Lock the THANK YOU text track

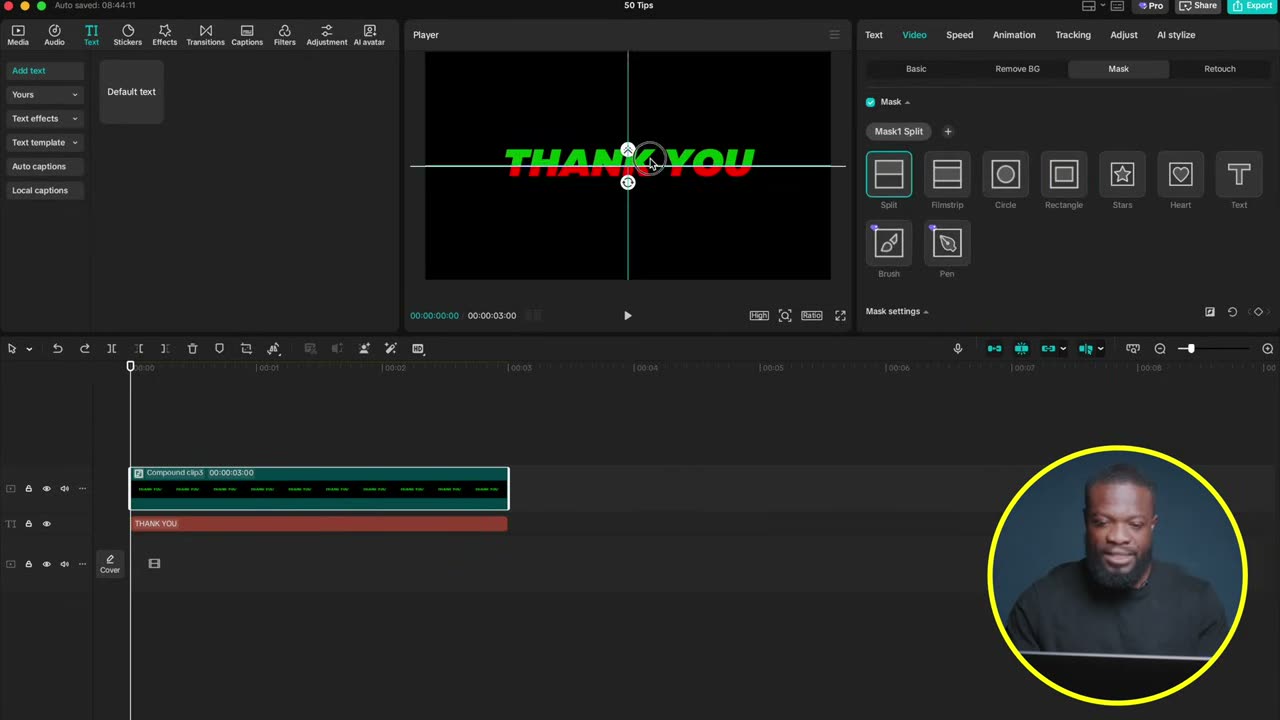point(28,524)
